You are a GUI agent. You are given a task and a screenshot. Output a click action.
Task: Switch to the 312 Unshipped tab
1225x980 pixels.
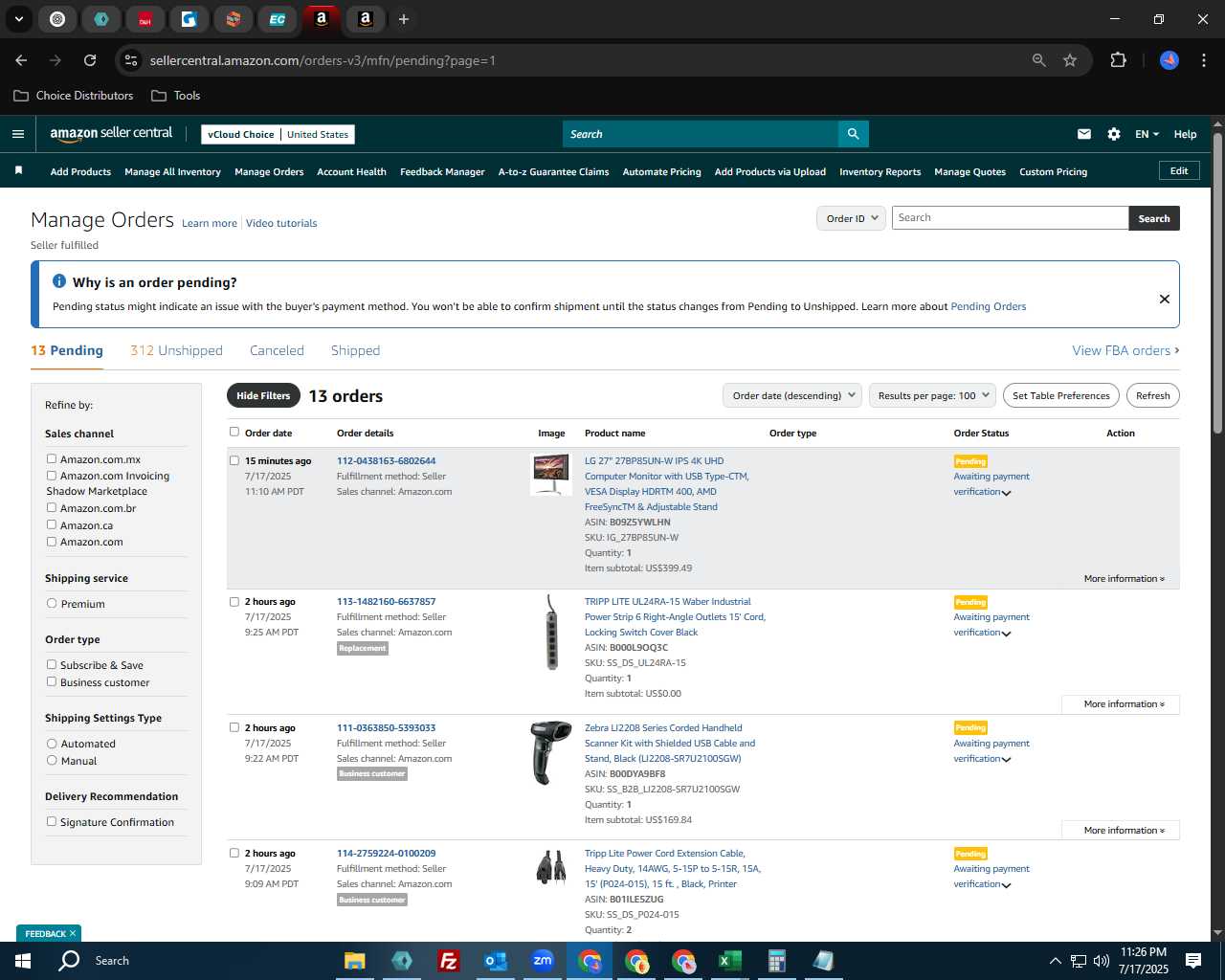point(176,350)
